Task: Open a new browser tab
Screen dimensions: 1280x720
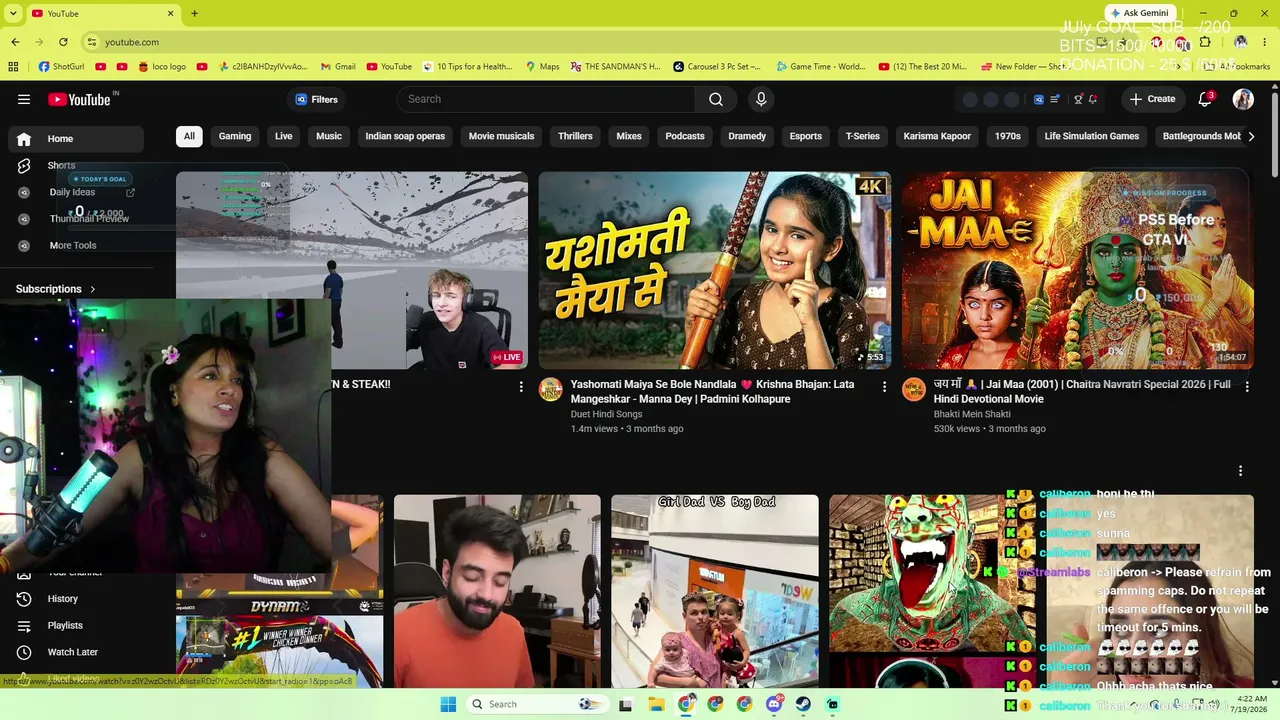Action: (x=194, y=14)
